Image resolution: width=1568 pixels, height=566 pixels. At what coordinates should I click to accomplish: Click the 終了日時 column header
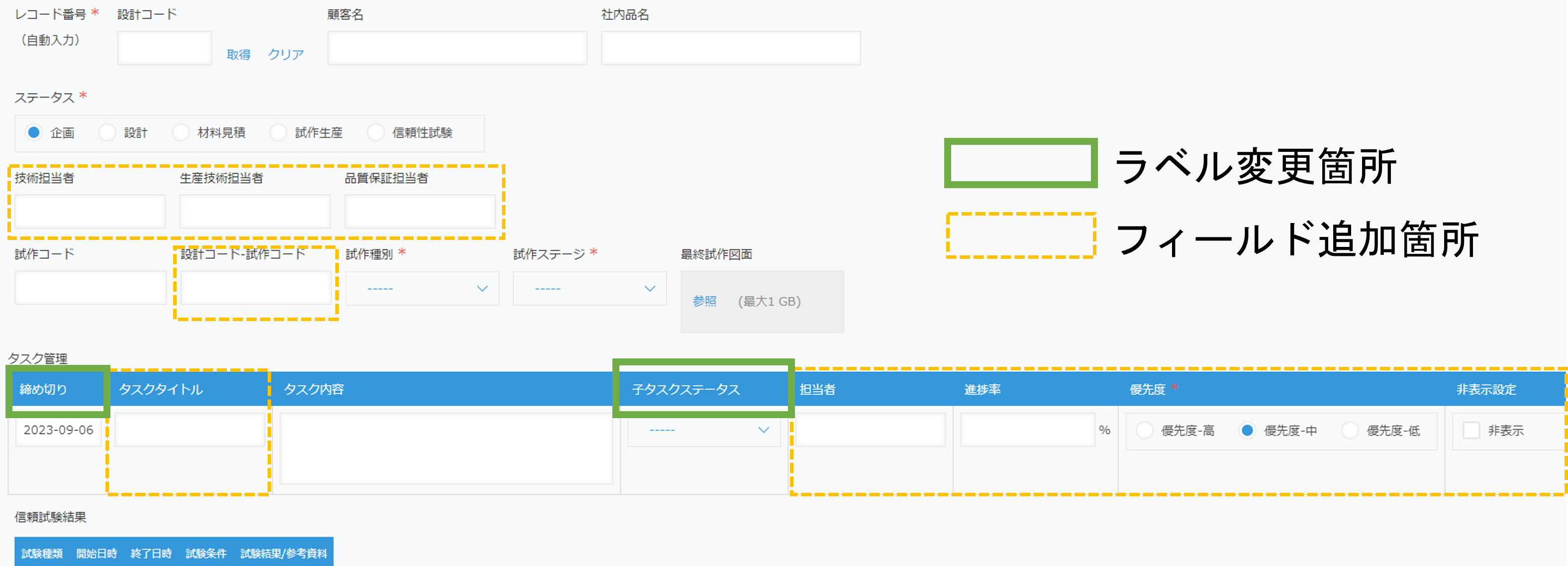coord(151,553)
